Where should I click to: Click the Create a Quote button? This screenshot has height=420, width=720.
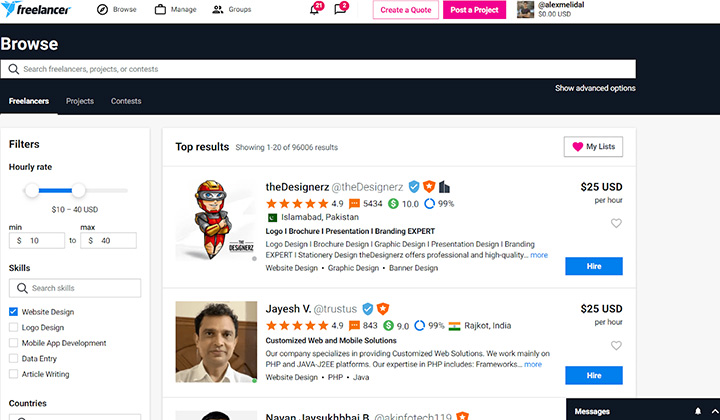click(405, 10)
